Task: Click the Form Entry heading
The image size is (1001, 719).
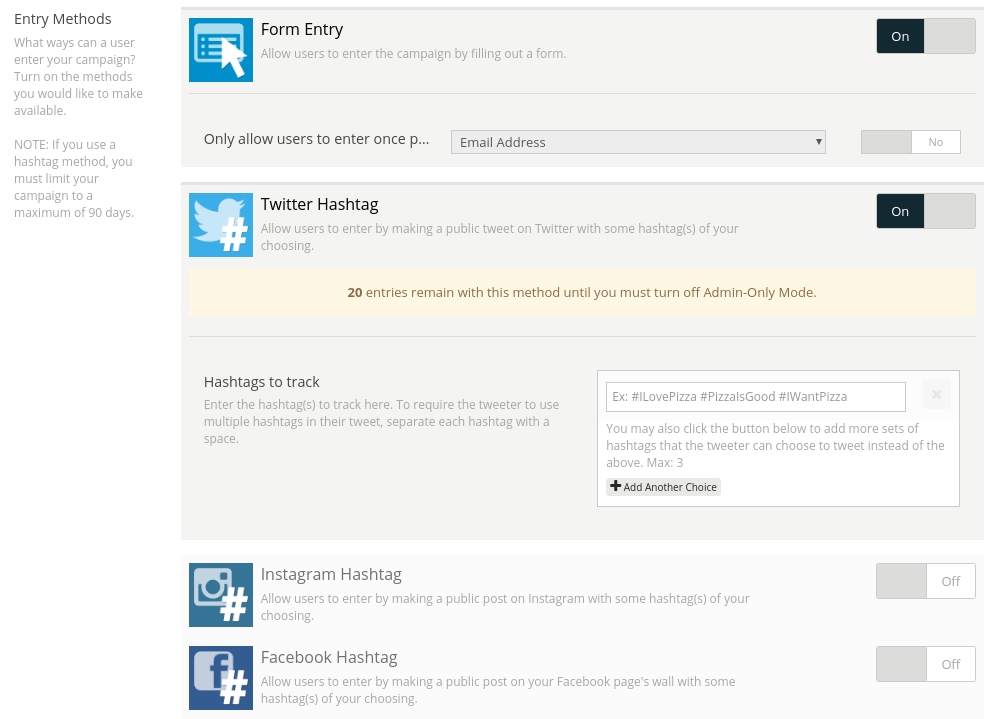Action: point(302,30)
